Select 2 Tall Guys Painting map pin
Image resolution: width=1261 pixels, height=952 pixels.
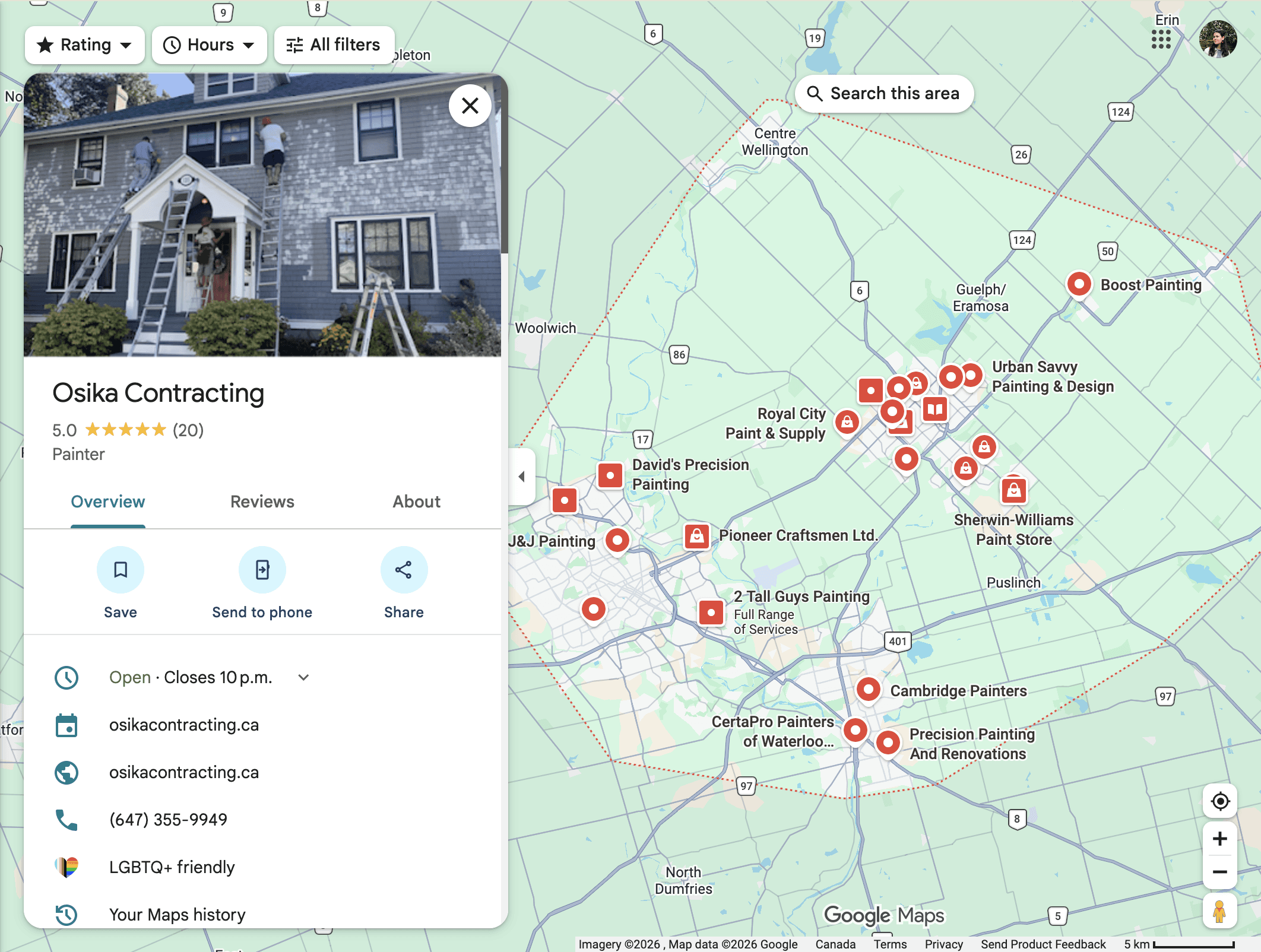pyautogui.click(x=711, y=612)
